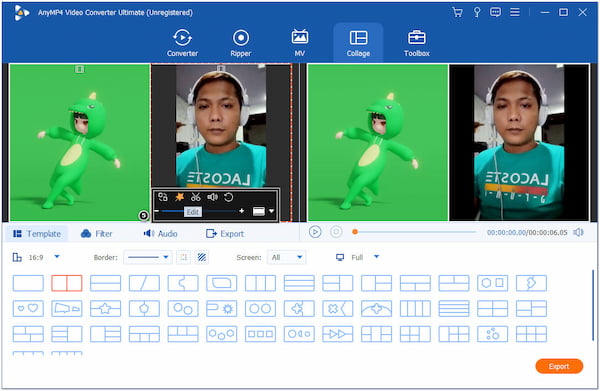This screenshot has height=391, width=600.
Task: Open the Border line style dropdown
Action: coord(148,257)
